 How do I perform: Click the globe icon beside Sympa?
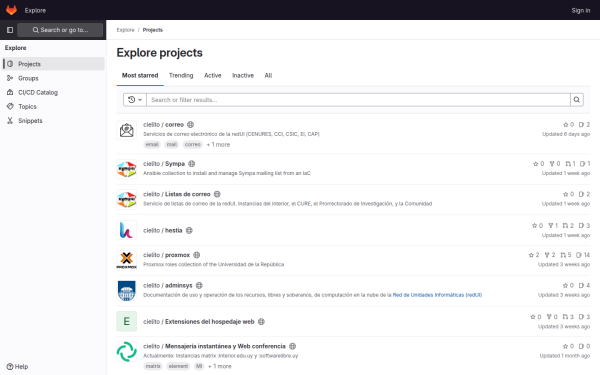(192, 163)
